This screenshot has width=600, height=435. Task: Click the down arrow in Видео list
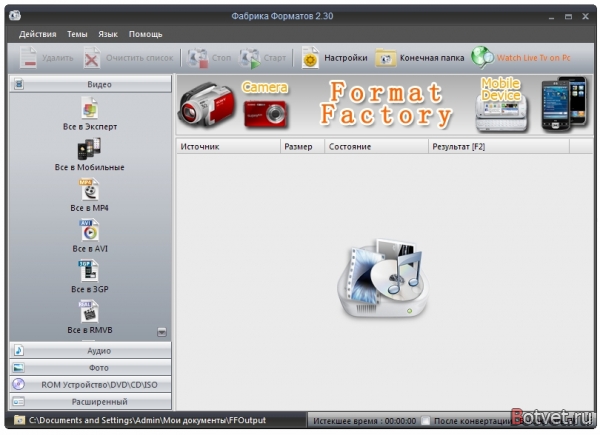[162, 332]
